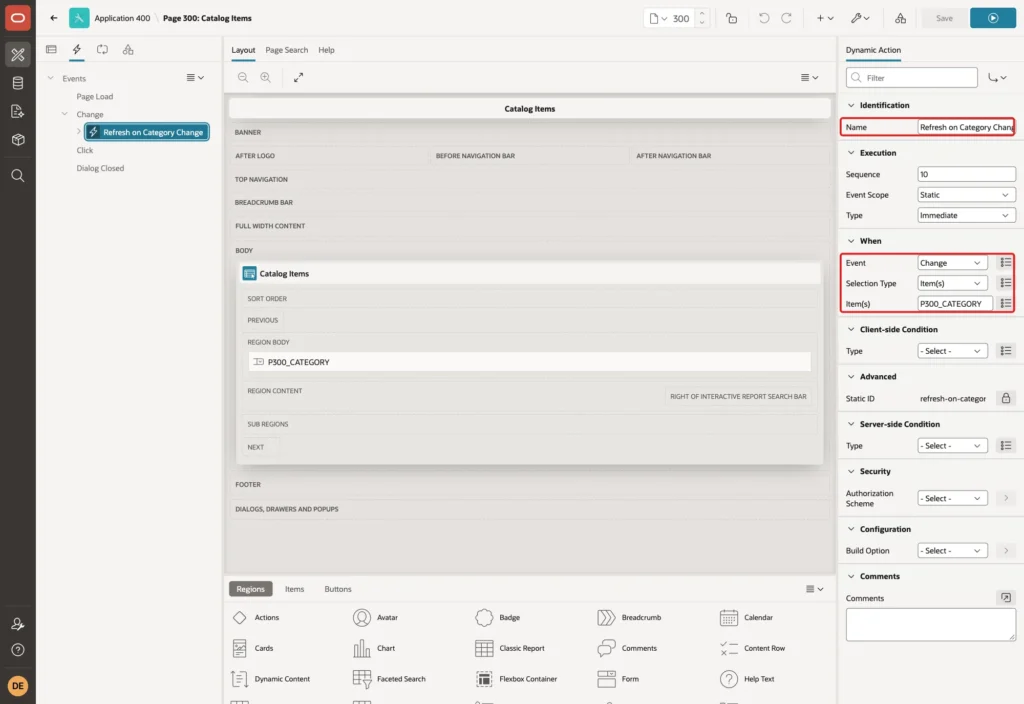This screenshot has width=1024, height=704.
Task: Collapse the Identification section
Action: (x=851, y=105)
